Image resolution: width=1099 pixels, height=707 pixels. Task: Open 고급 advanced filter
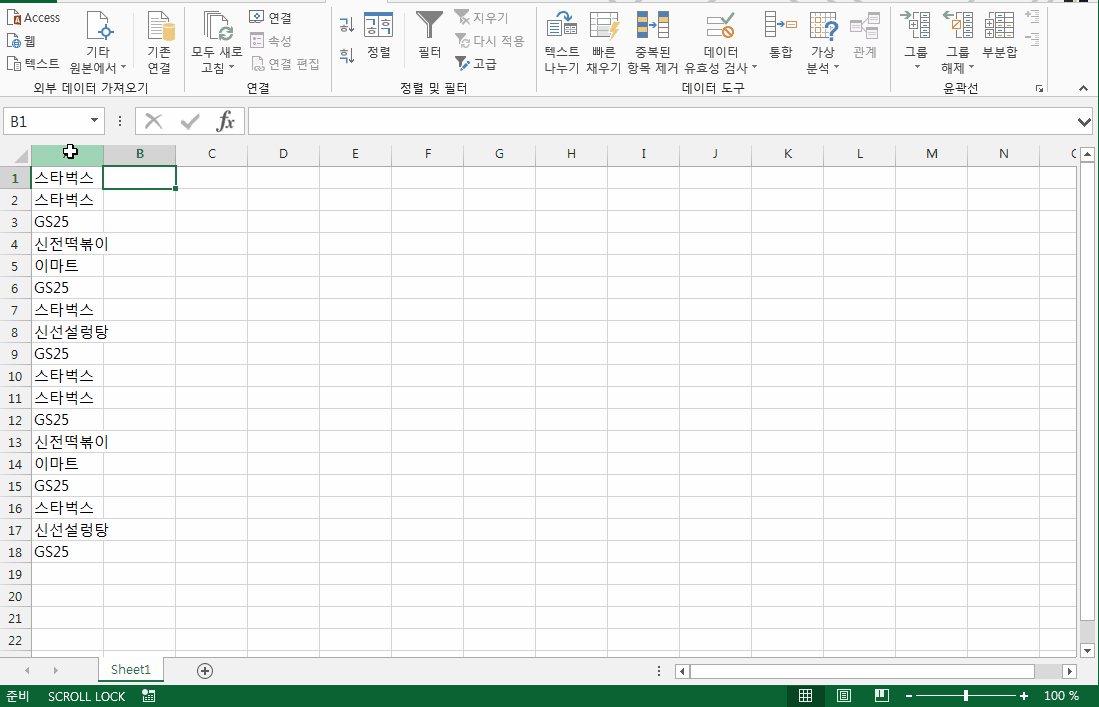pyautogui.click(x=476, y=64)
